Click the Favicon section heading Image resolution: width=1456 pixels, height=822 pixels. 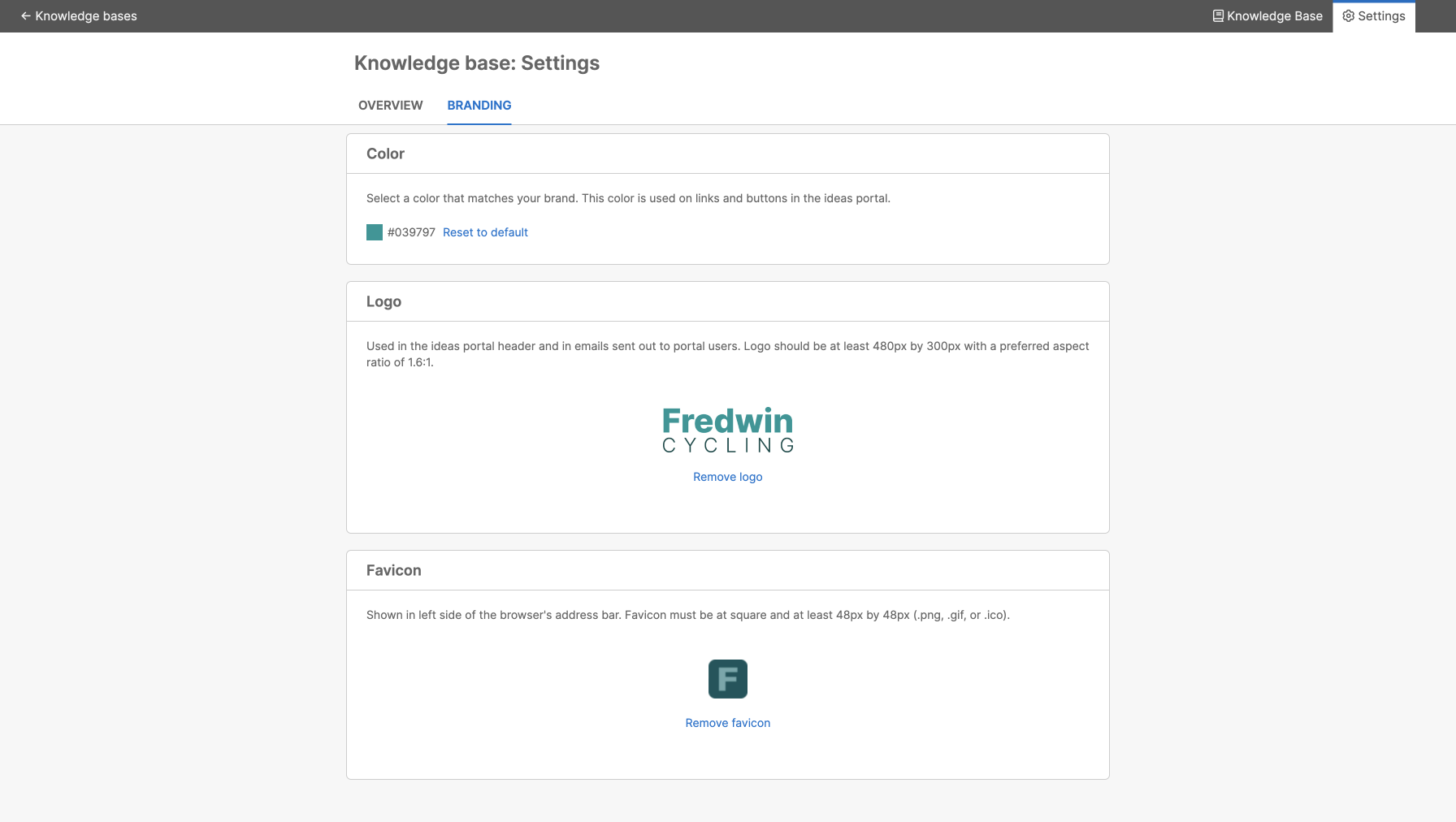[393, 570]
